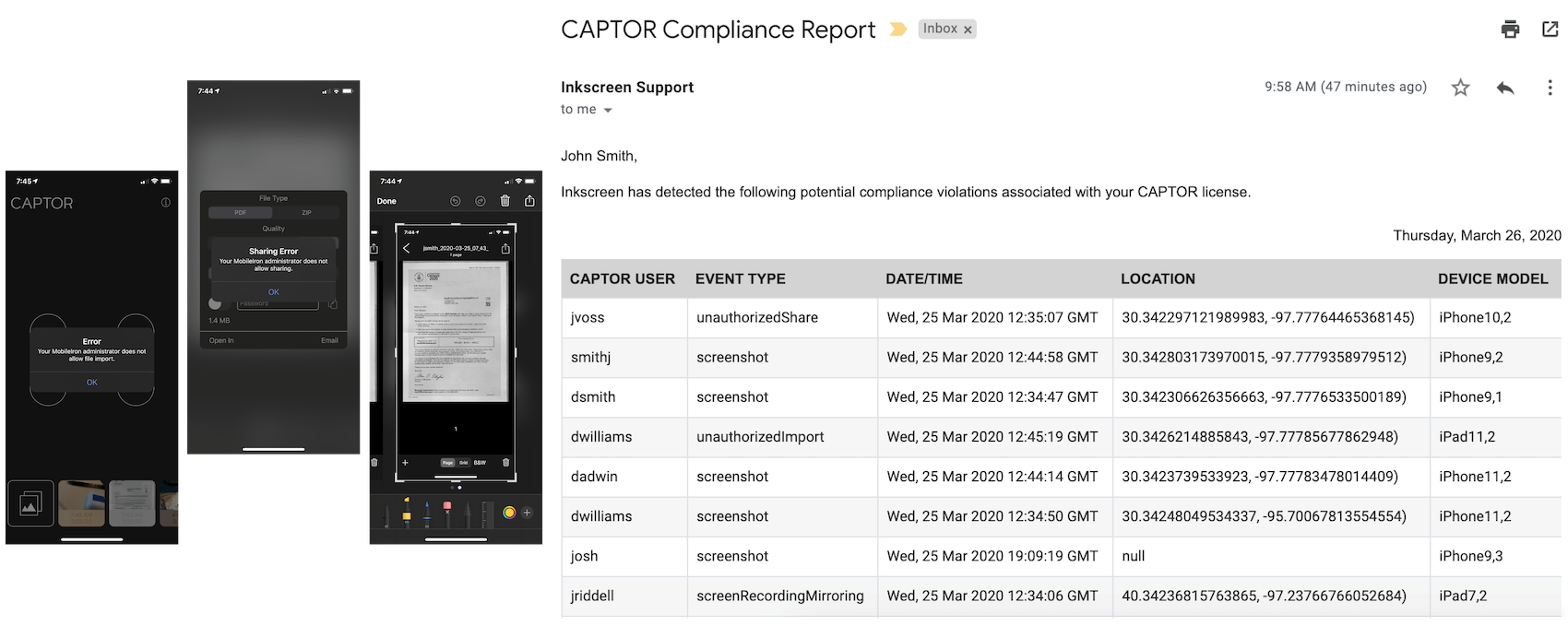The height and width of the screenshot is (626, 1568).
Task: Click the date 'Thursday, March 26, 2020'
Action: coord(1477,235)
